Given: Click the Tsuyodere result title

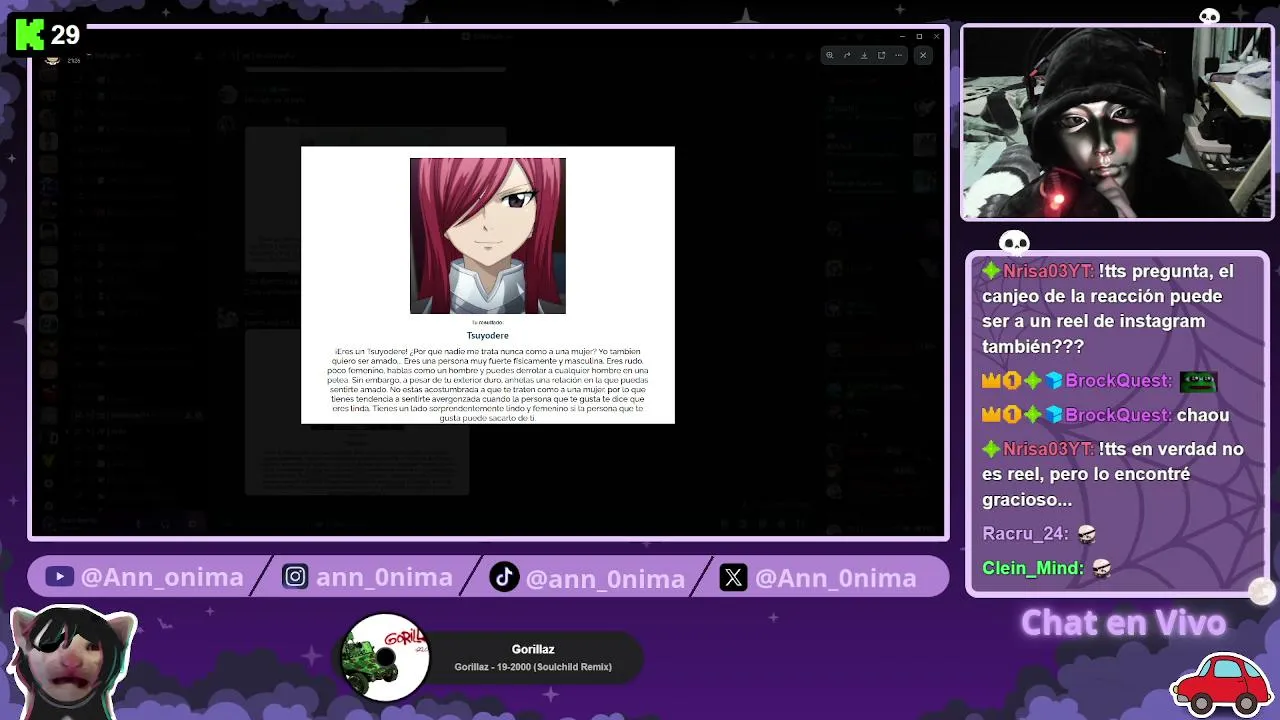Looking at the screenshot, I should pos(488,335).
